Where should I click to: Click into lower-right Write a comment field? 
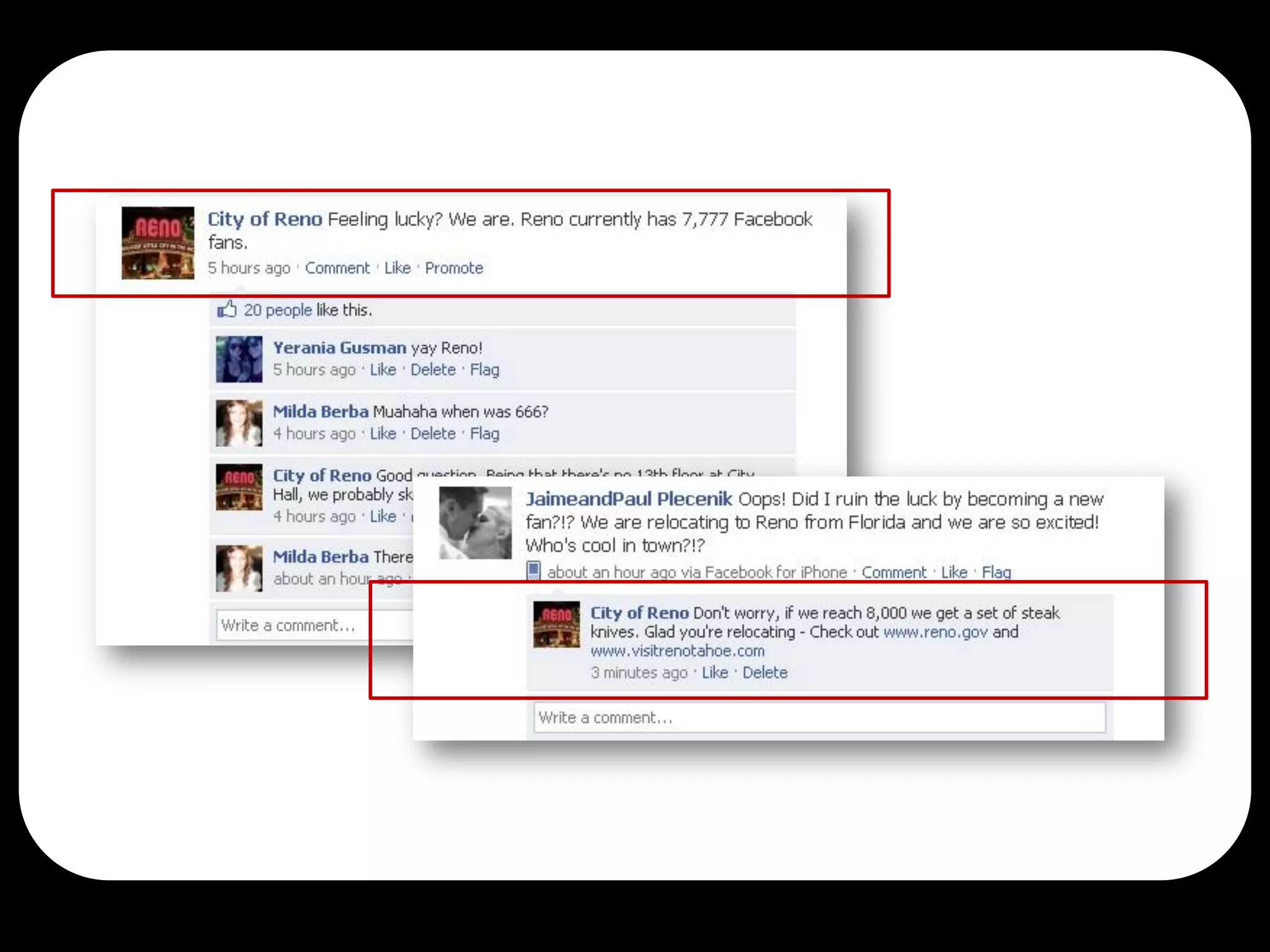click(819, 717)
